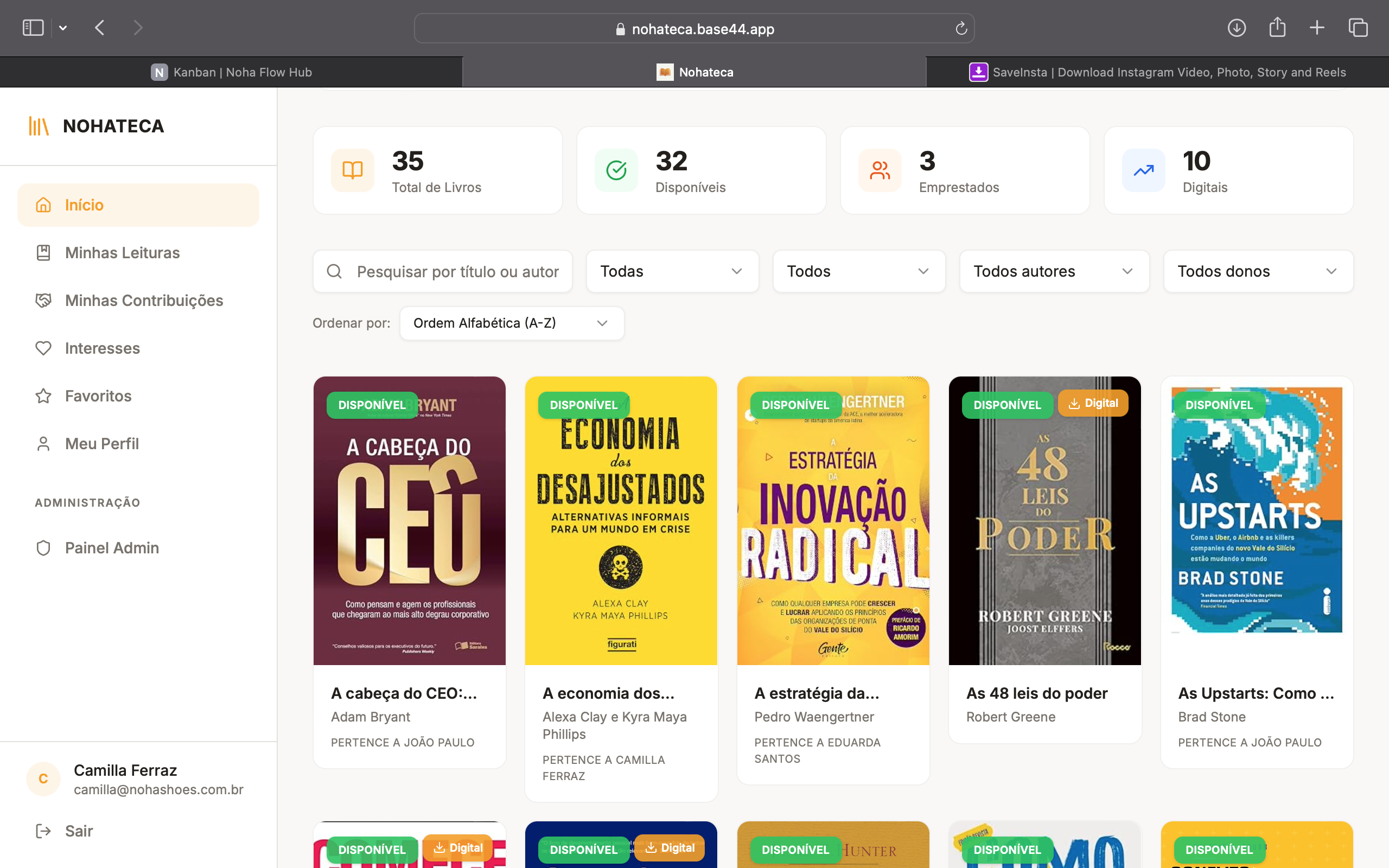Viewport: 1389px width, 868px height.
Task: Click Pertence a Camilla Ferraz text
Action: [604, 768]
